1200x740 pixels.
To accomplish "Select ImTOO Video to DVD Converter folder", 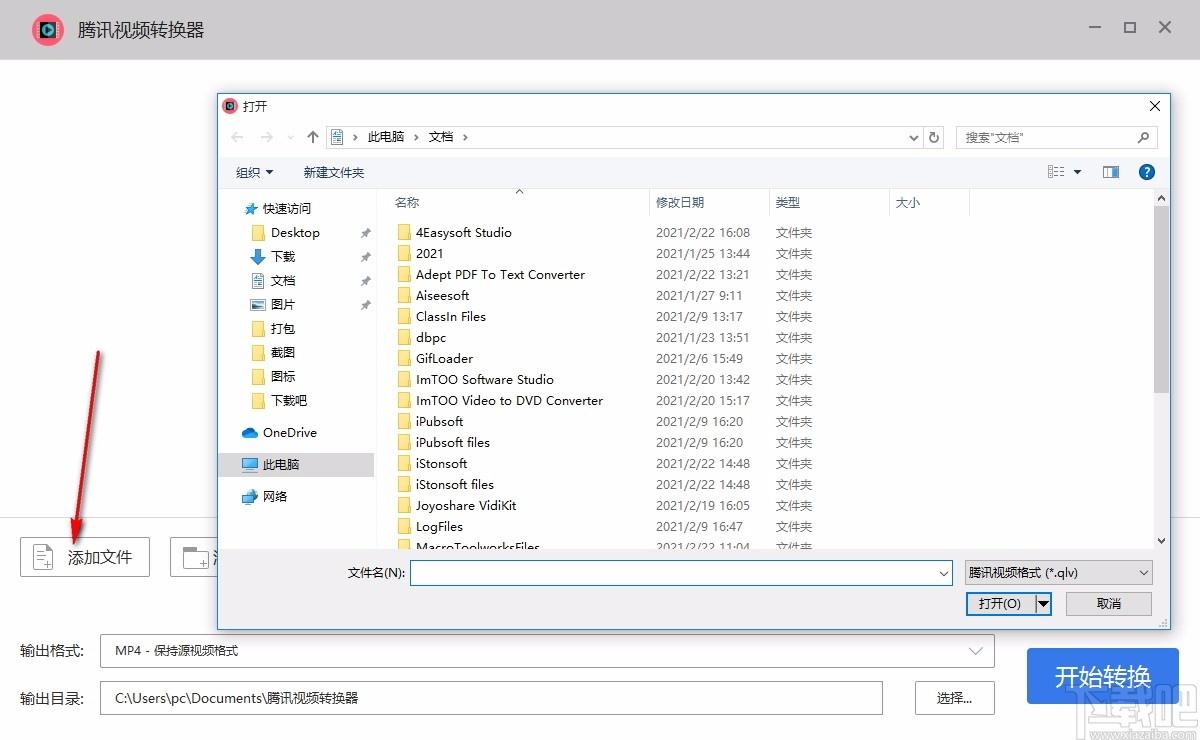I will coord(509,400).
